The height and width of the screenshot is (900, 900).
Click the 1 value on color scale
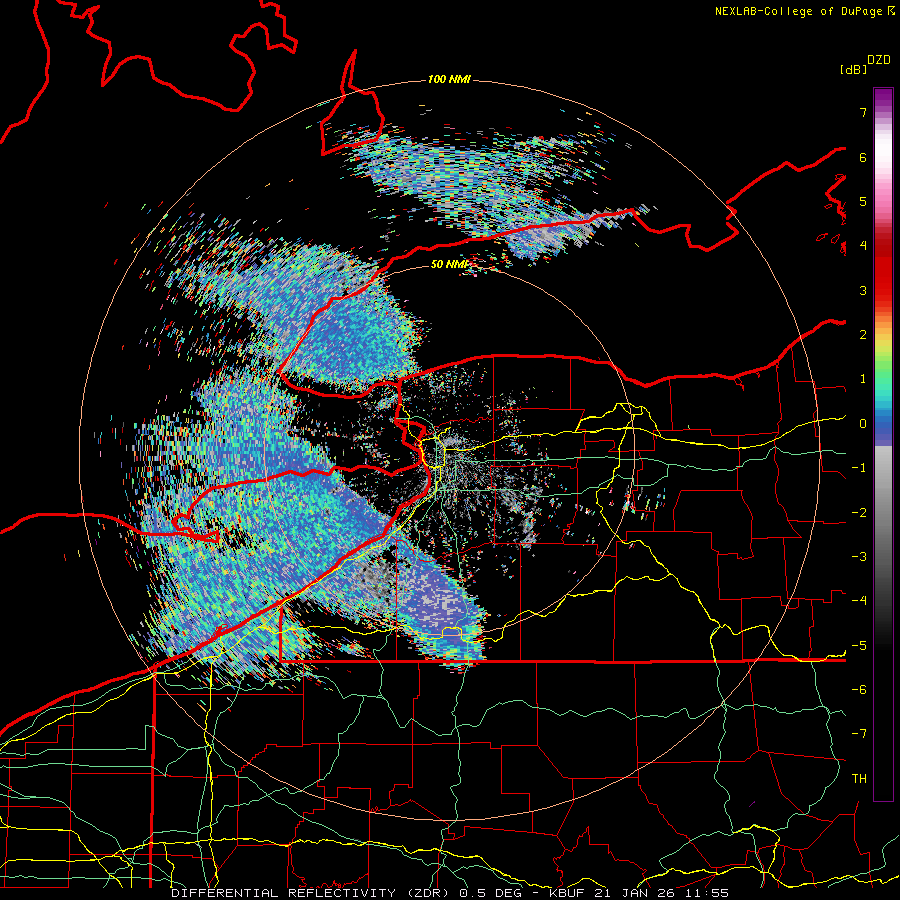(863, 379)
